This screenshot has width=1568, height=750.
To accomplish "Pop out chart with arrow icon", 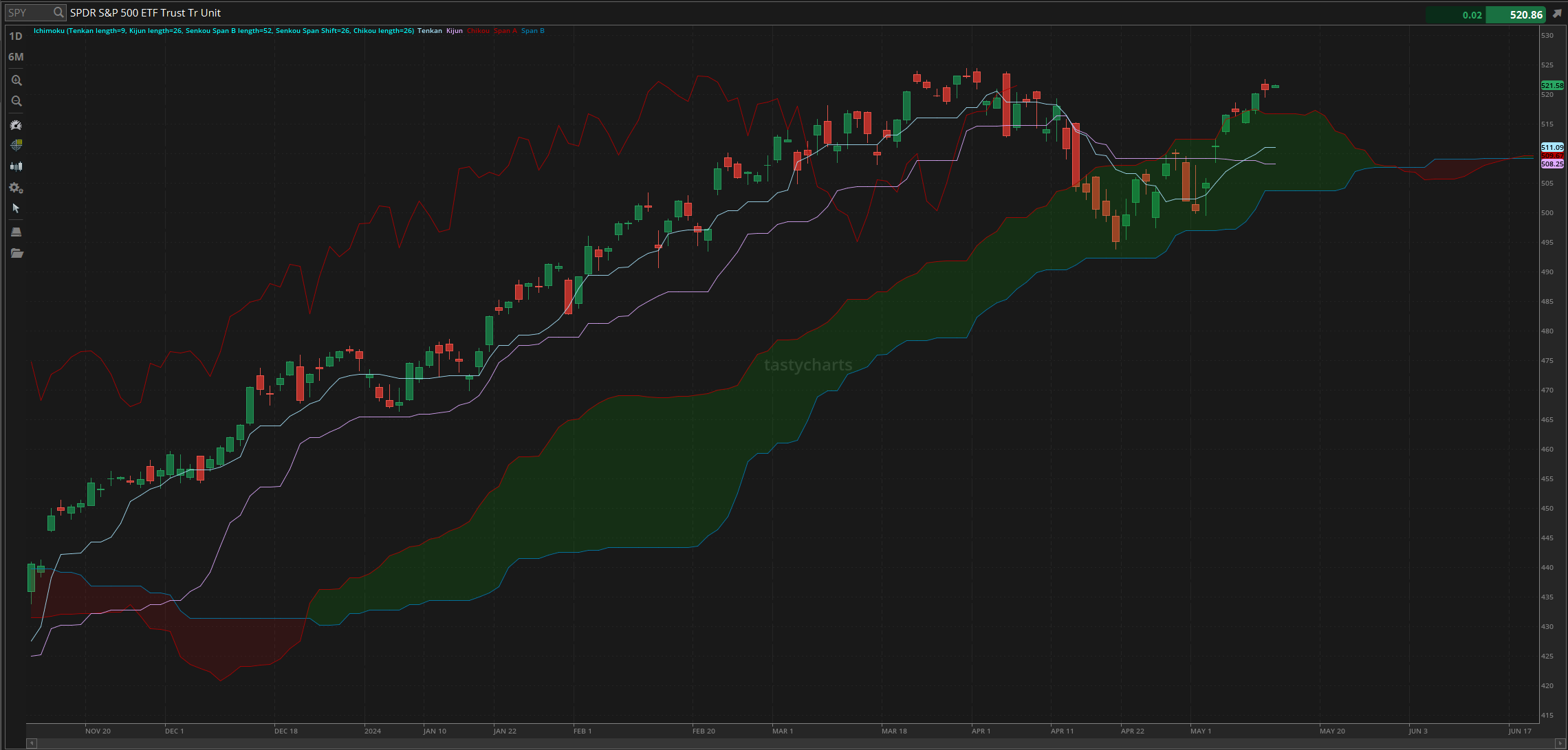I will point(1557,14).
